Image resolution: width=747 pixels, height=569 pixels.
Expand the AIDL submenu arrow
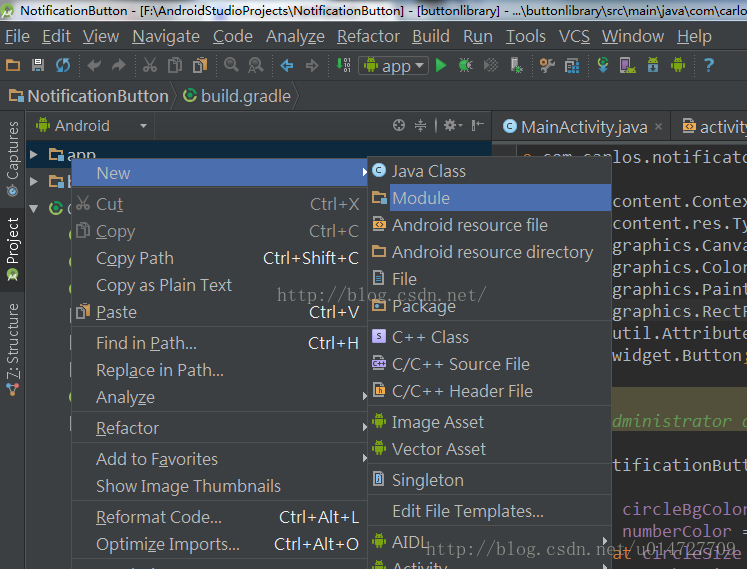pos(605,541)
